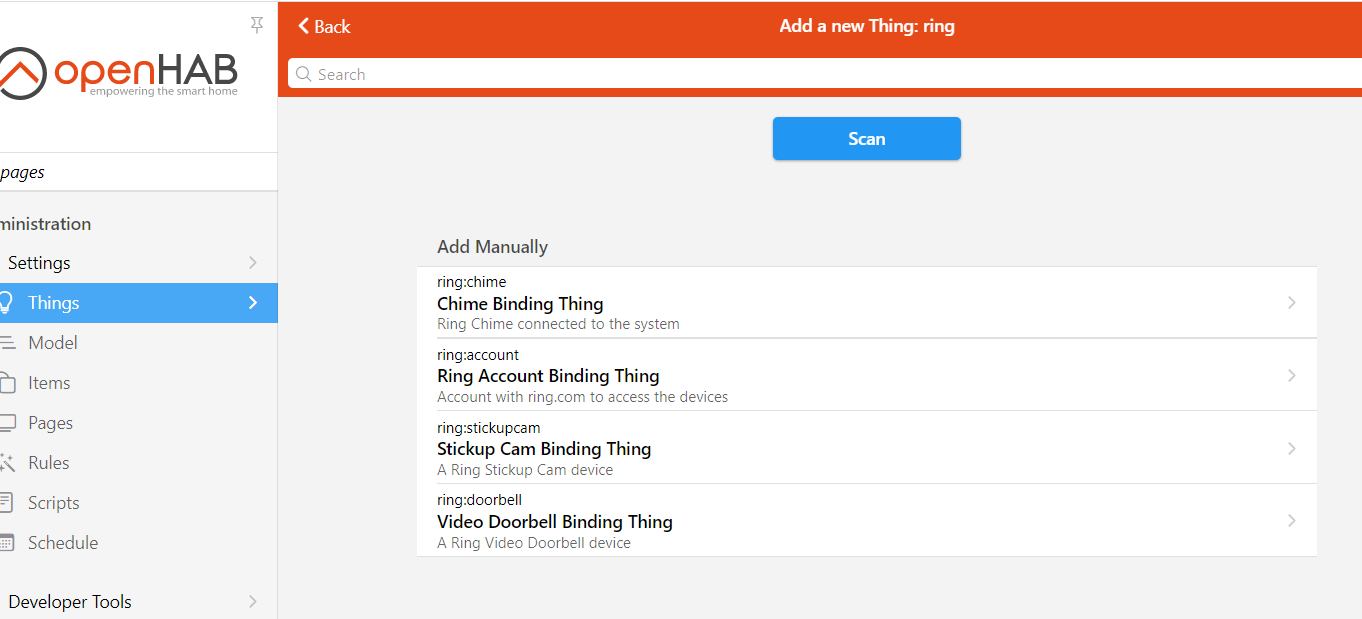Click the Things lightbulb icon

coord(6,302)
